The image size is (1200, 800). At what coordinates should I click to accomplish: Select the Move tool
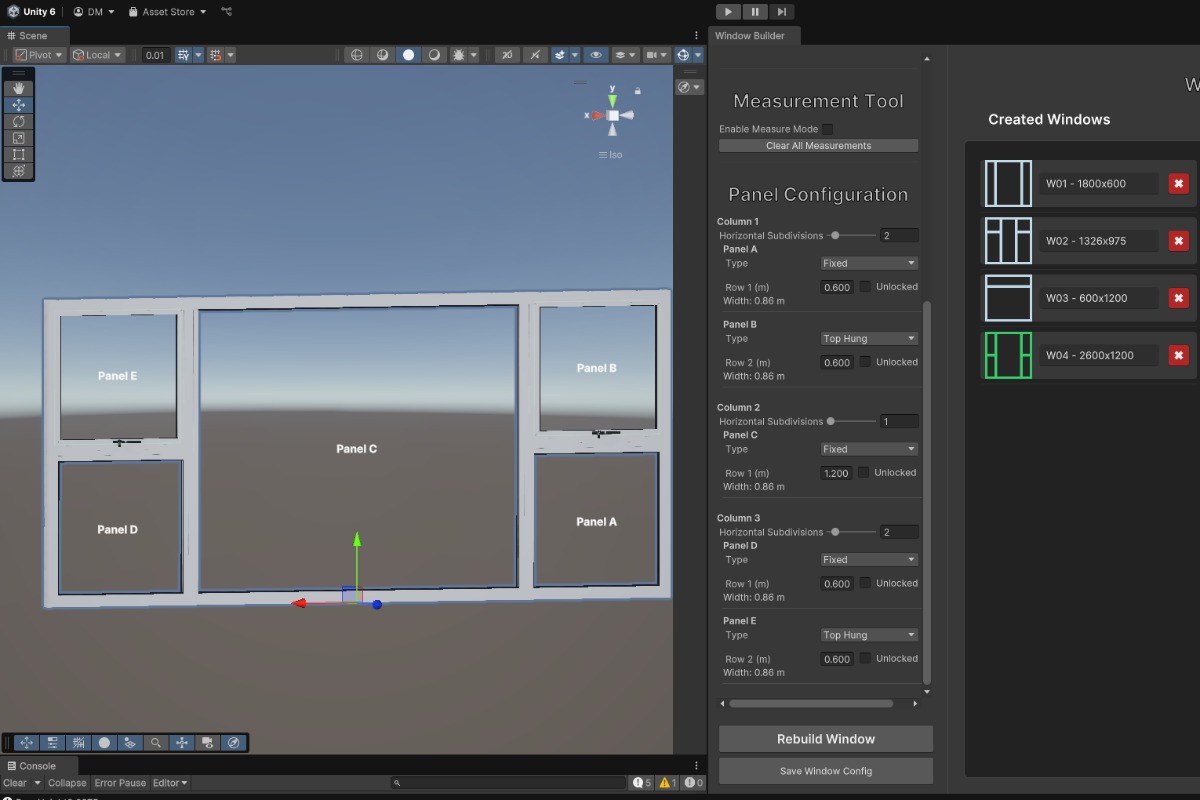pyautogui.click(x=19, y=105)
